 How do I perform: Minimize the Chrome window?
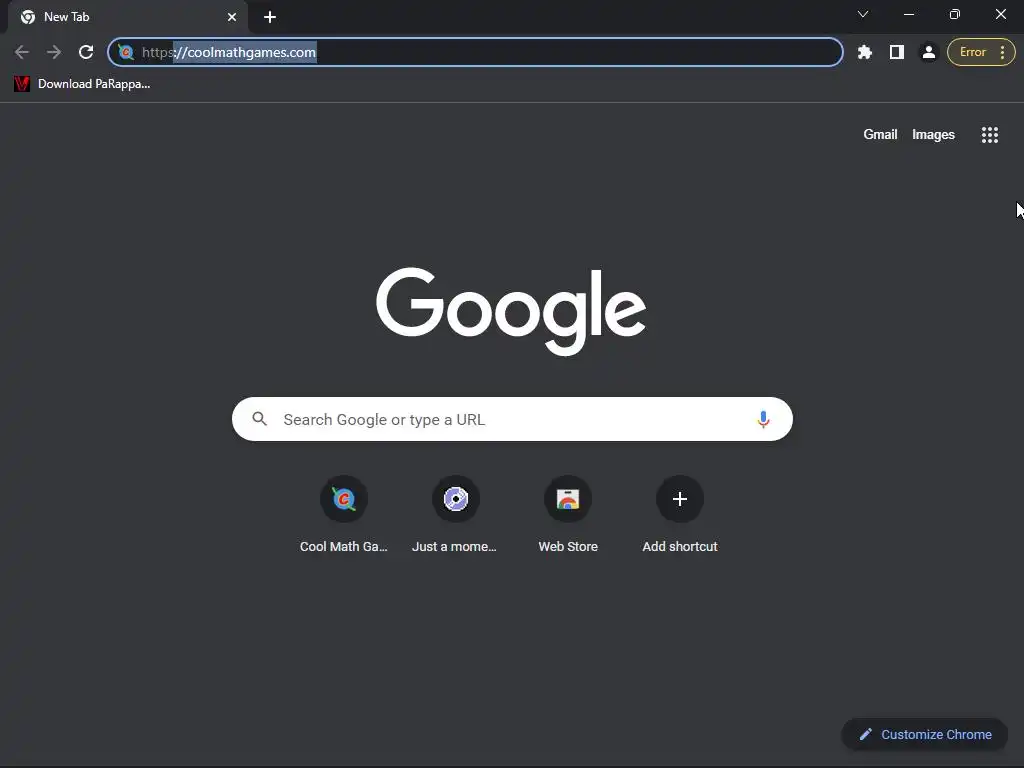coord(908,14)
